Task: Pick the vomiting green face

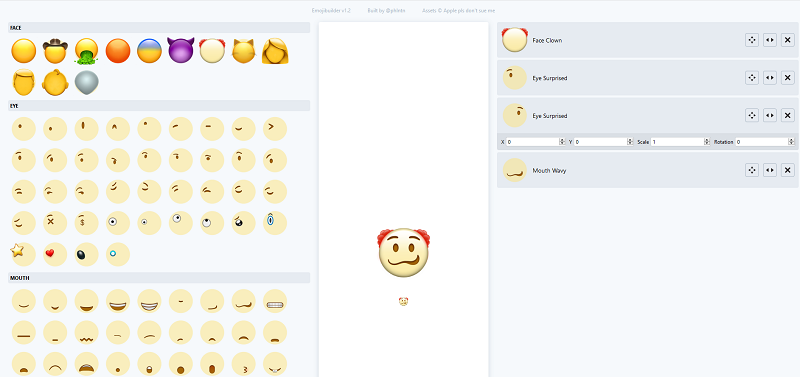Action: (86, 51)
